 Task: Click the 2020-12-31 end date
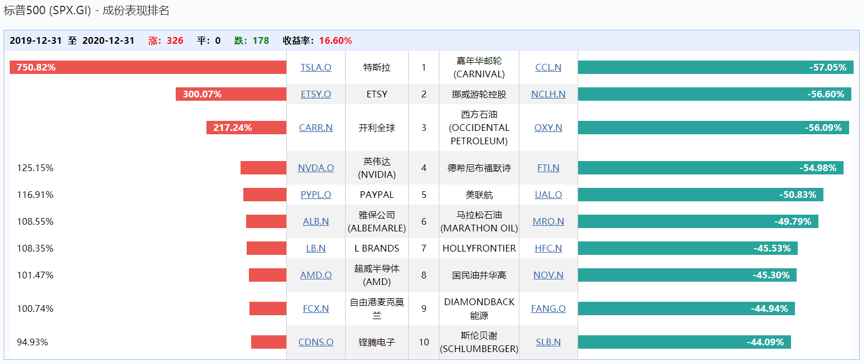click(x=108, y=40)
